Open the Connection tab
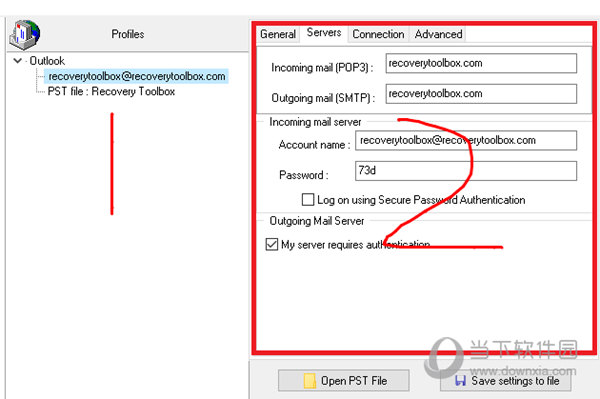The width and height of the screenshot is (600, 399). [x=378, y=34]
